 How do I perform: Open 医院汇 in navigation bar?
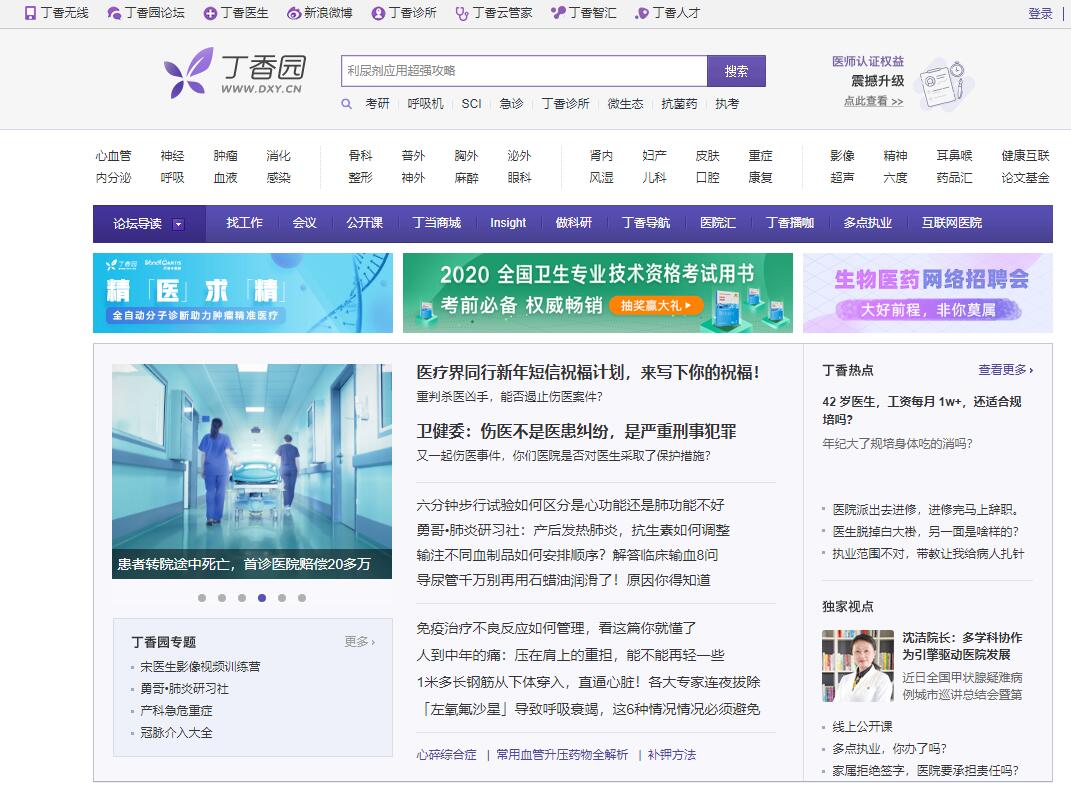[x=718, y=223]
